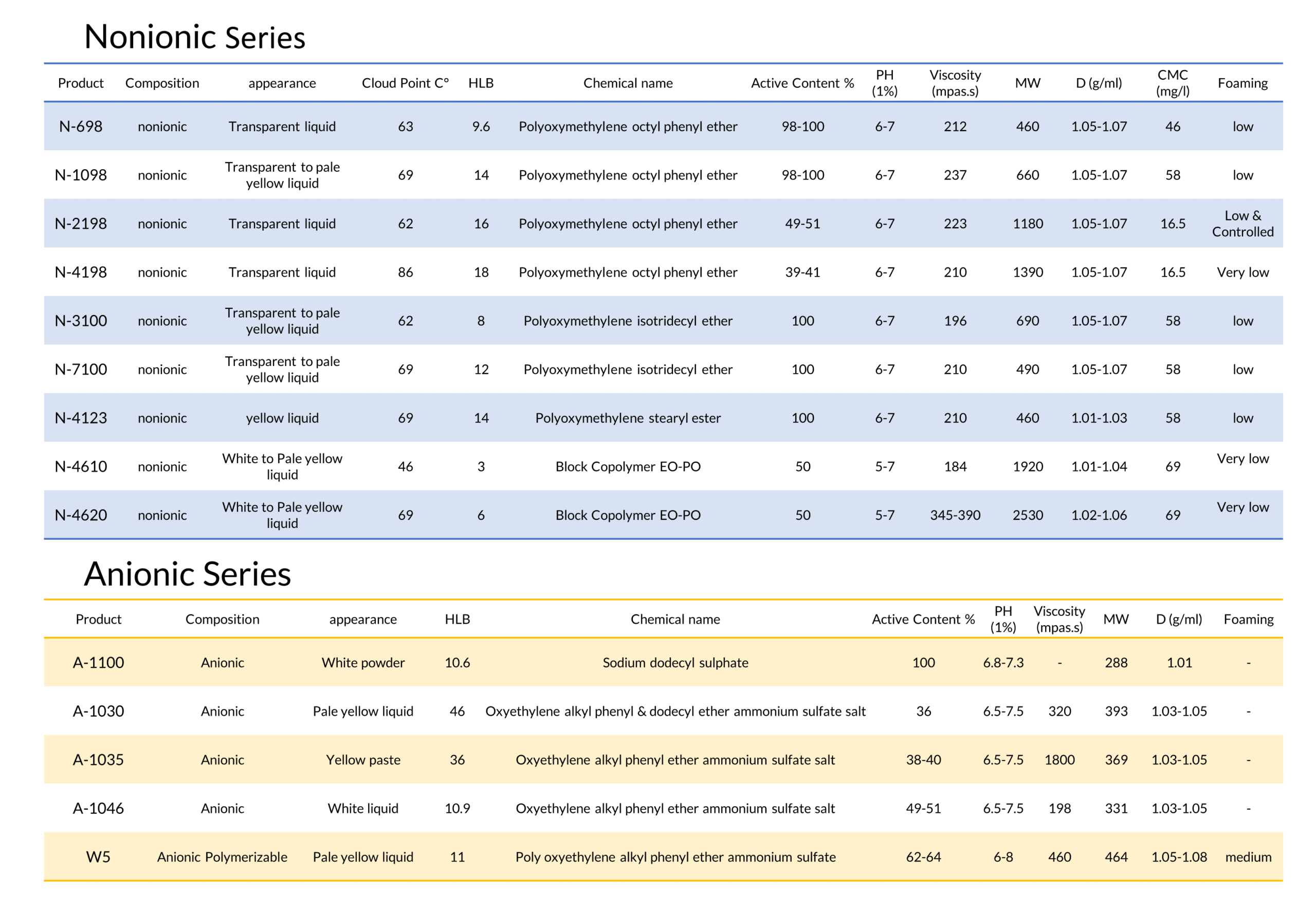This screenshot has width=1316, height=911.
Task: Click the Anionic Series heading
Action: (187, 574)
